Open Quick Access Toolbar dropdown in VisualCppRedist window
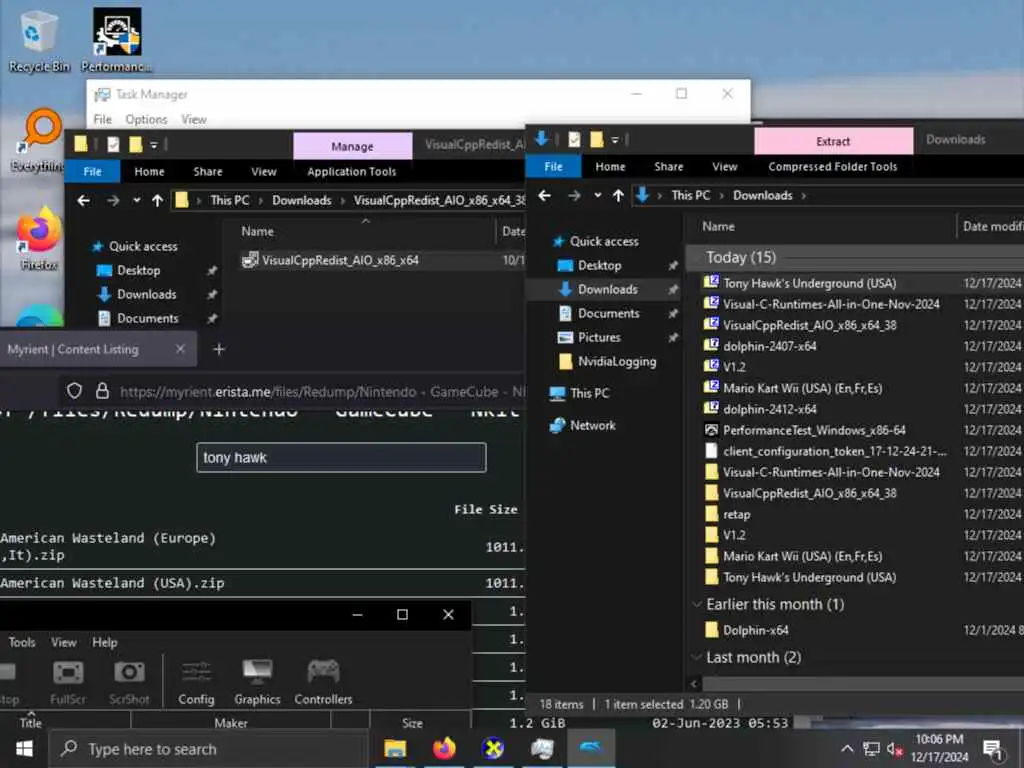This screenshot has width=1024, height=768. click(154, 144)
